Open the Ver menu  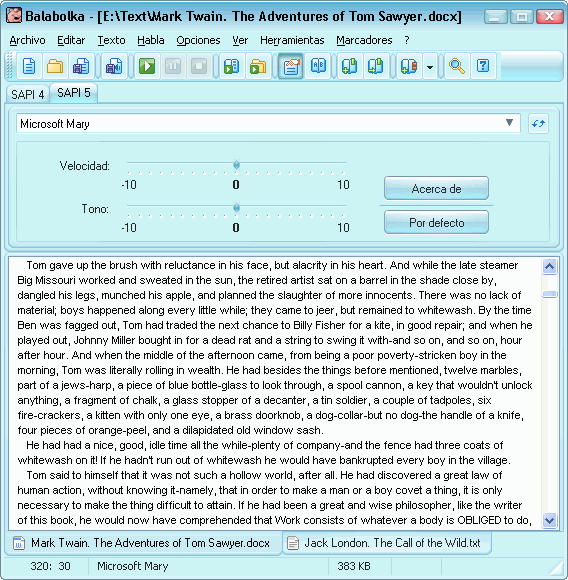240,40
